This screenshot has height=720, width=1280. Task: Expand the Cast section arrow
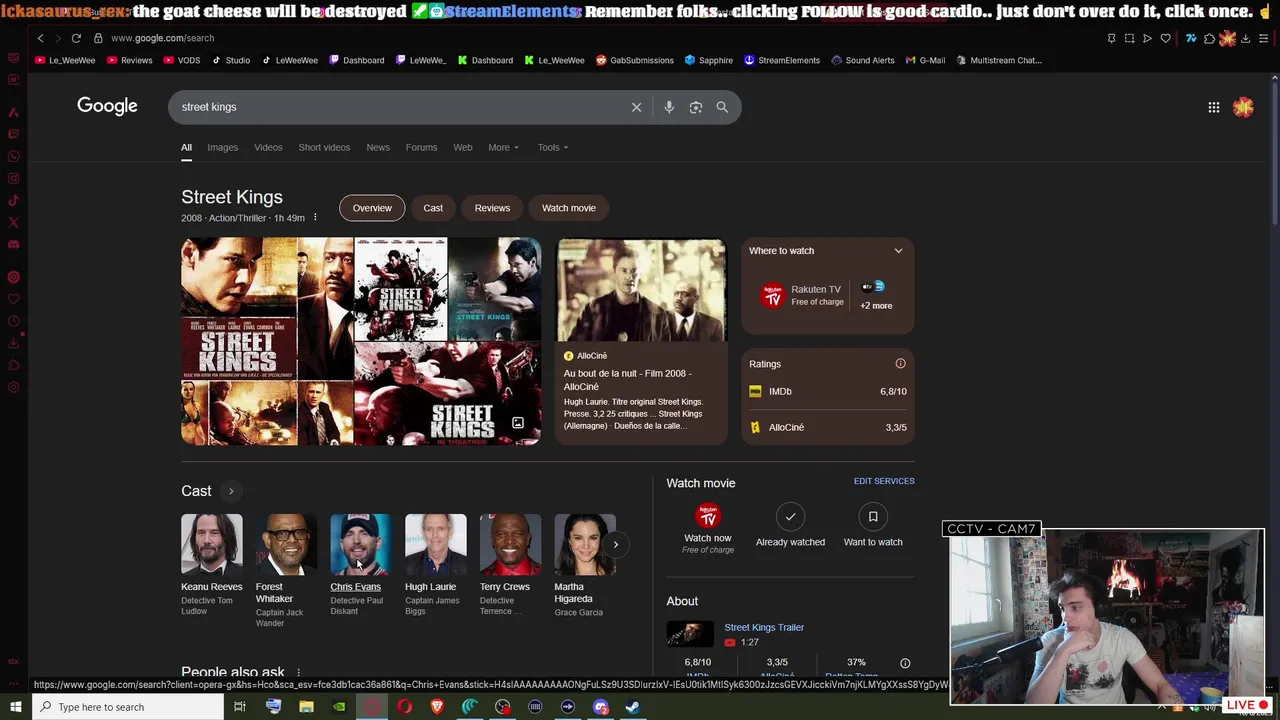(230, 491)
